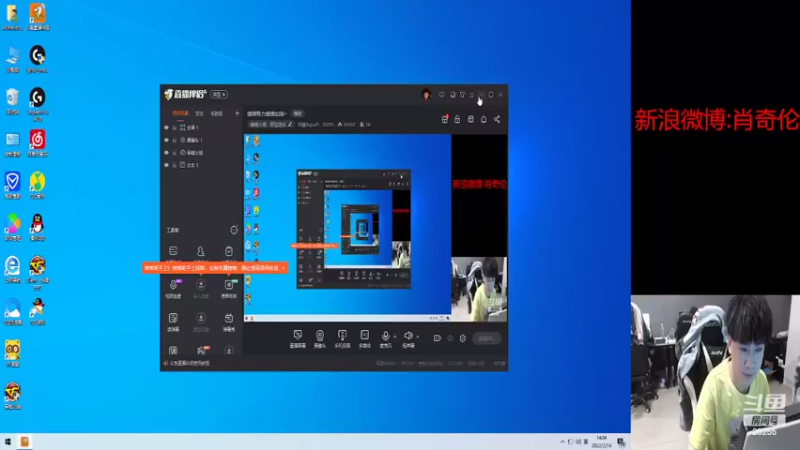The image size is (800, 450).
Task: Click the viewer count in room info
Action: [365, 124]
